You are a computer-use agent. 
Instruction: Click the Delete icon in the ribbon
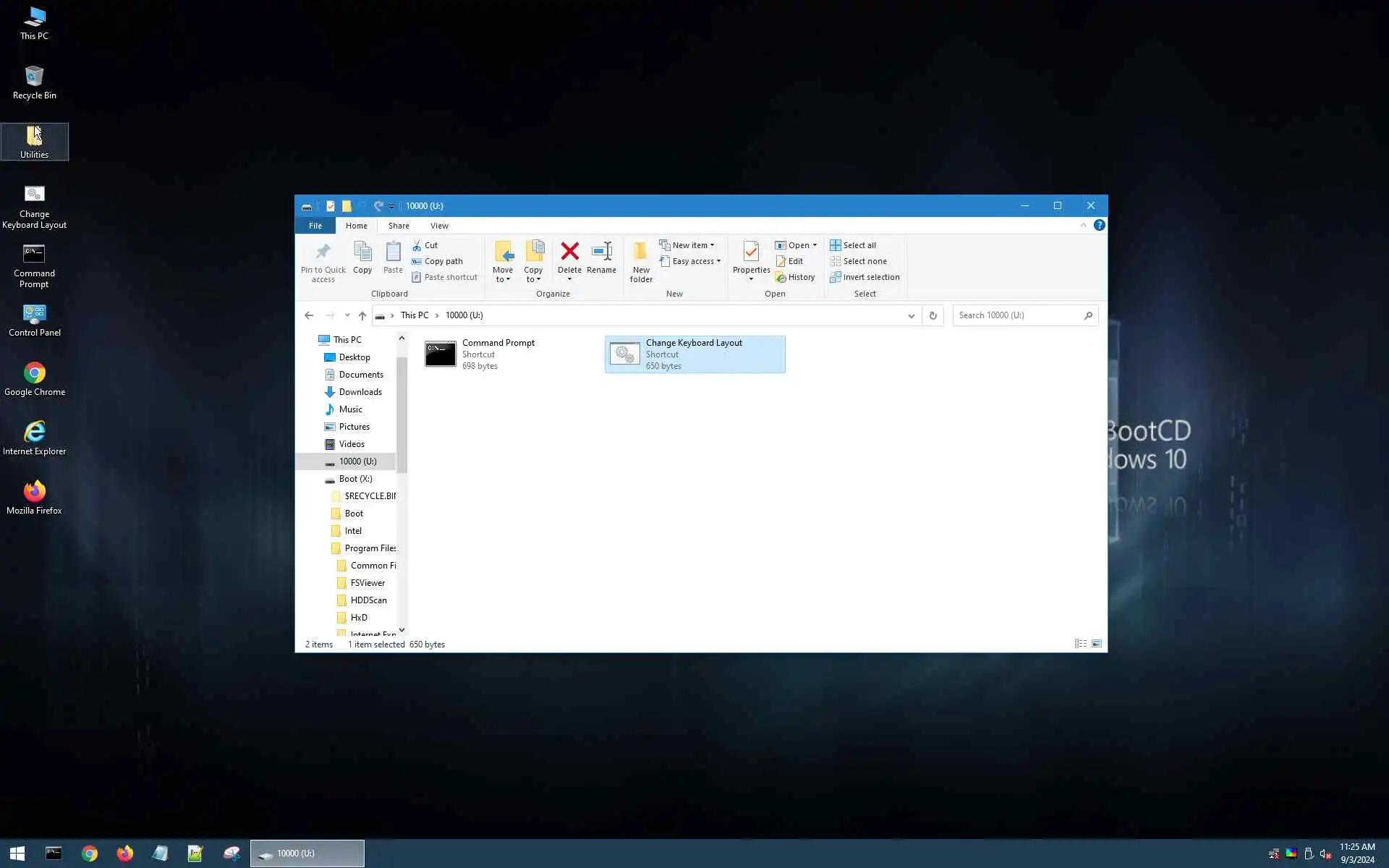pyautogui.click(x=569, y=252)
